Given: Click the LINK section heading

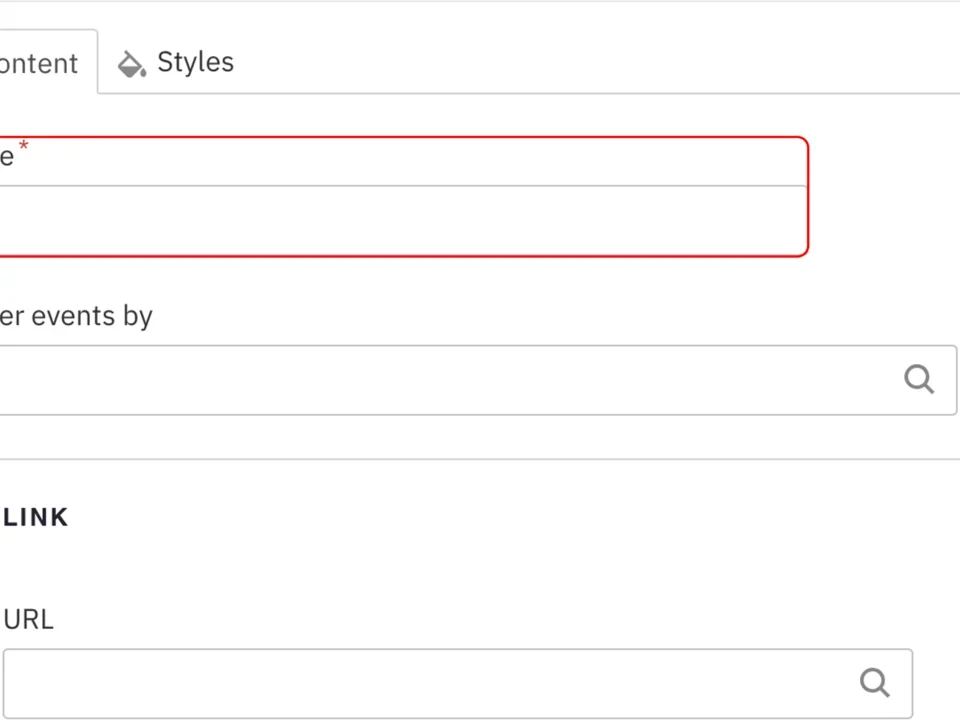Looking at the screenshot, I should (x=35, y=517).
